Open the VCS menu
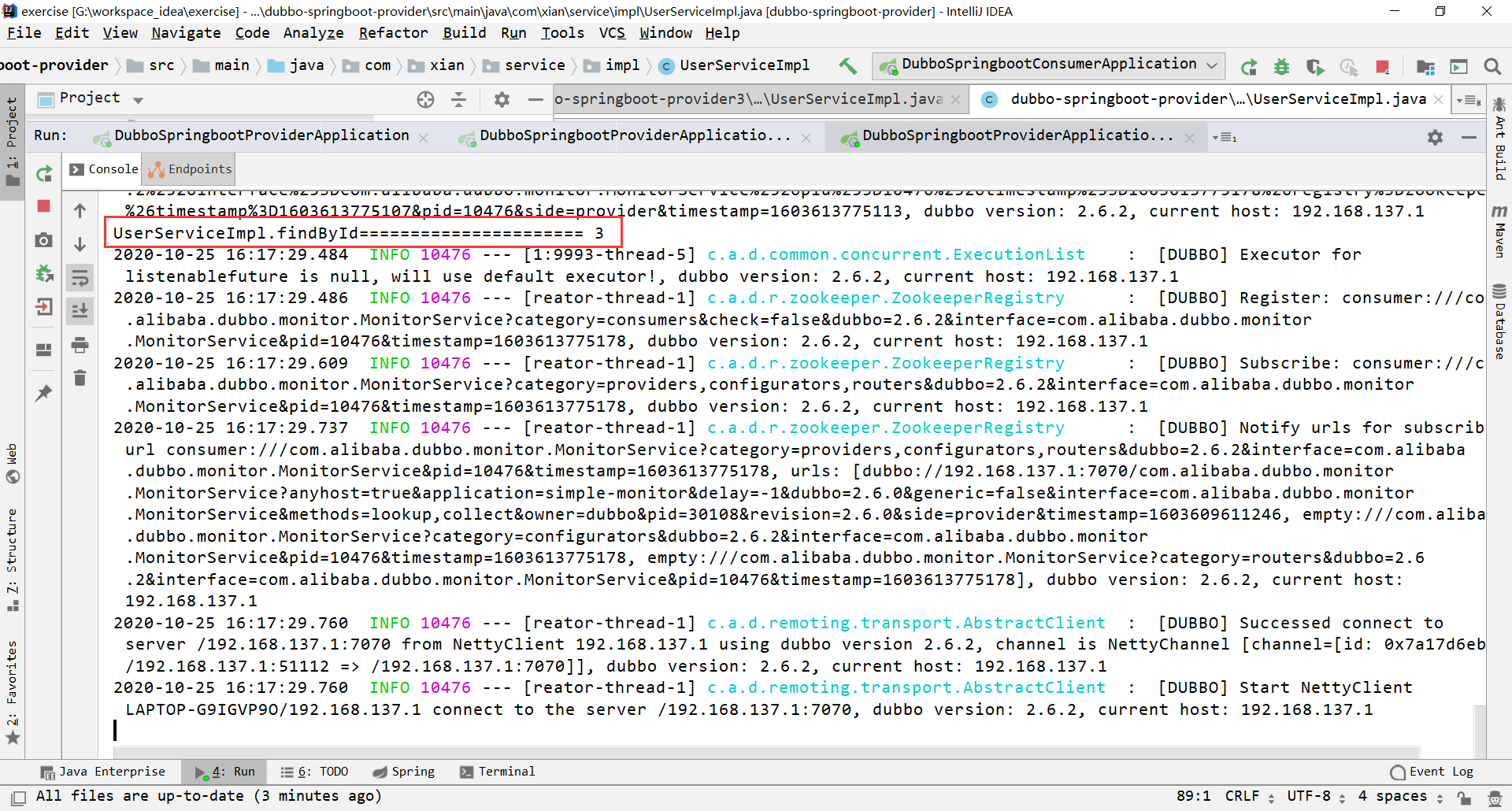Image resolution: width=1512 pixels, height=811 pixels. (612, 33)
